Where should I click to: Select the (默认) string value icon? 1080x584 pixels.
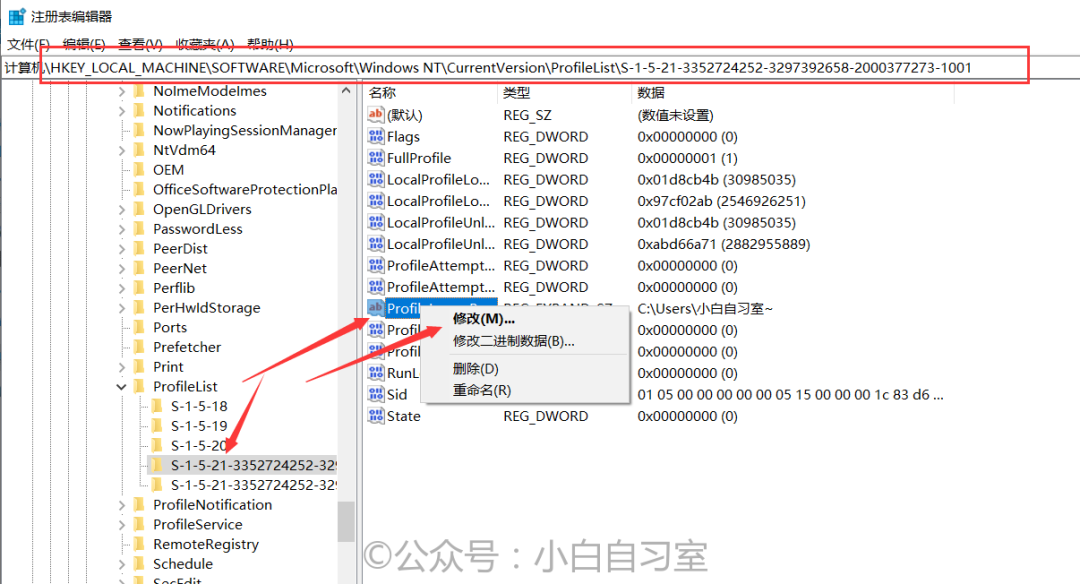click(x=375, y=115)
